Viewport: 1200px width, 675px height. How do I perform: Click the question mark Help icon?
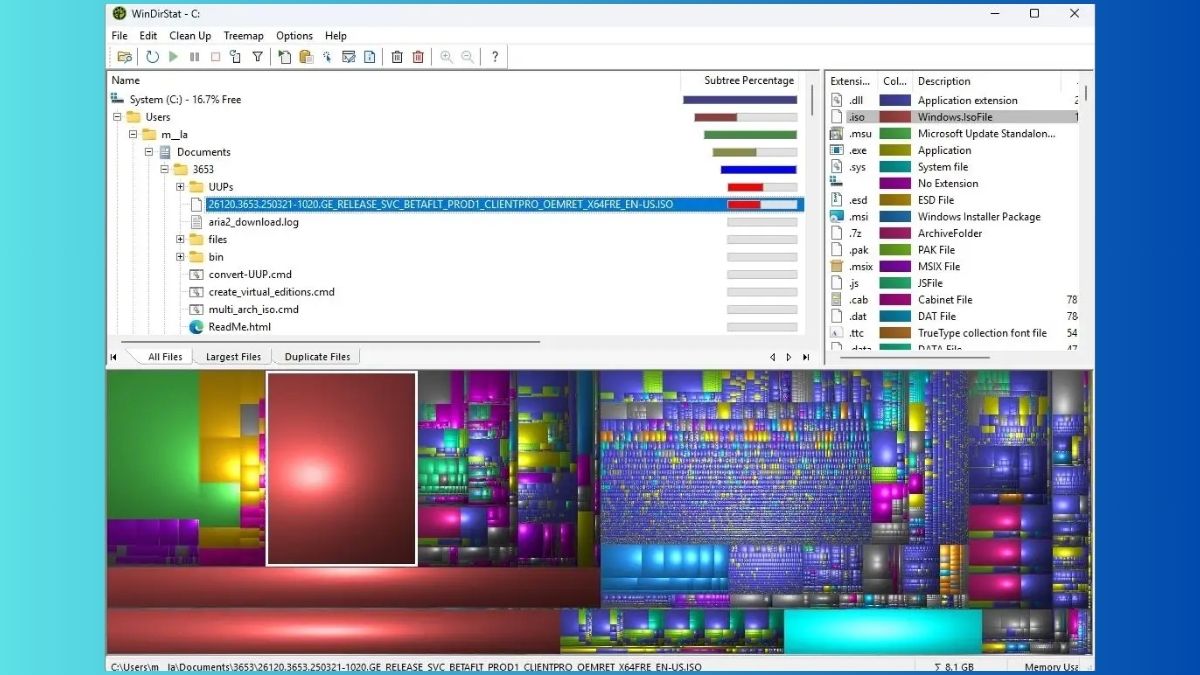point(494,57)
